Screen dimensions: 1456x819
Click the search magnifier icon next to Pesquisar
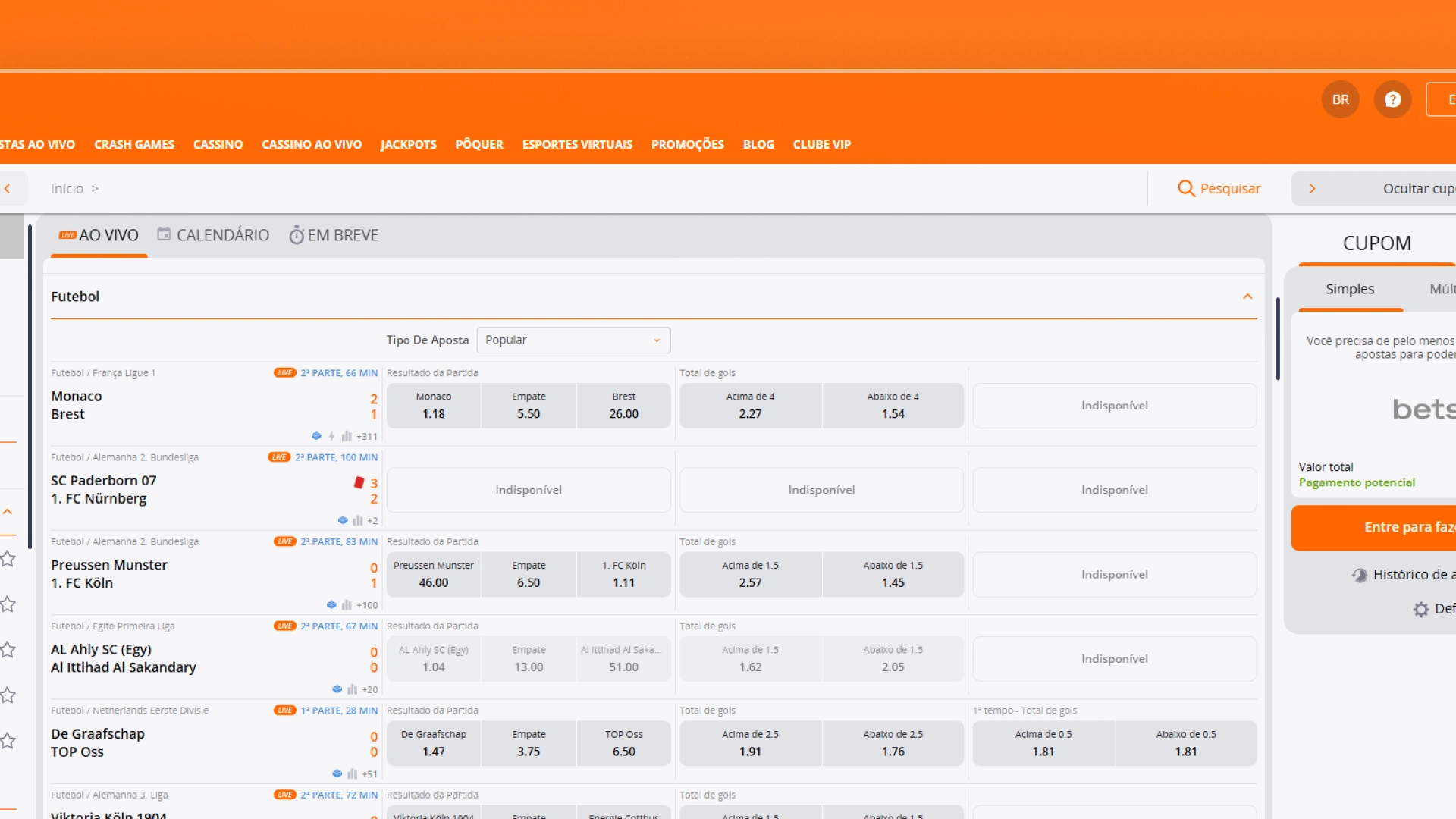click(x=1186, y=188)
